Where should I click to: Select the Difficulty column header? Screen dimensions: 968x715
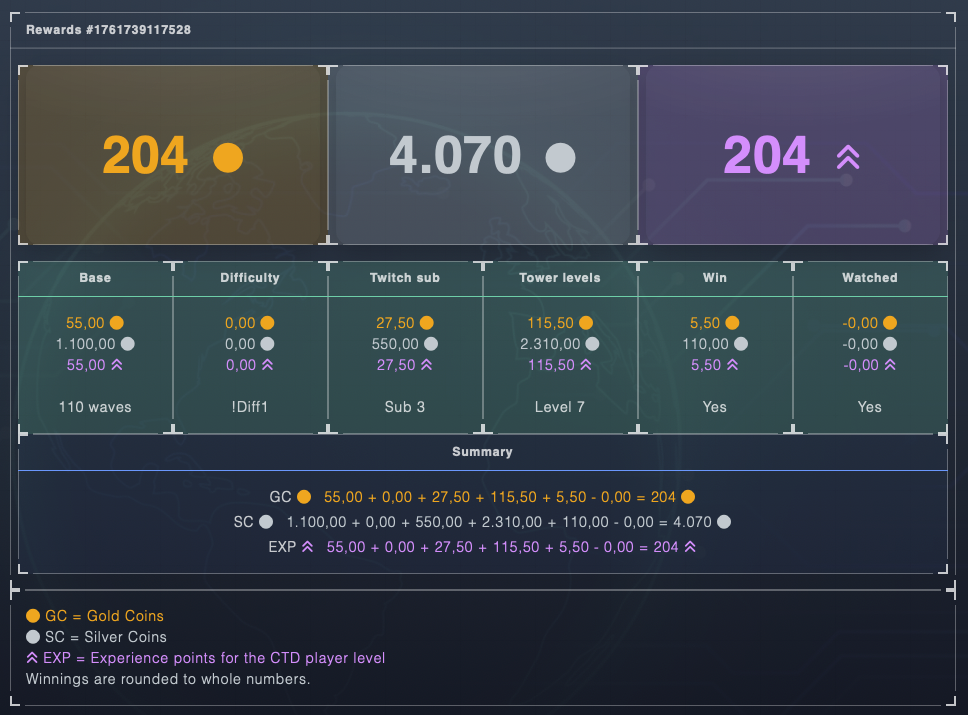250,278
